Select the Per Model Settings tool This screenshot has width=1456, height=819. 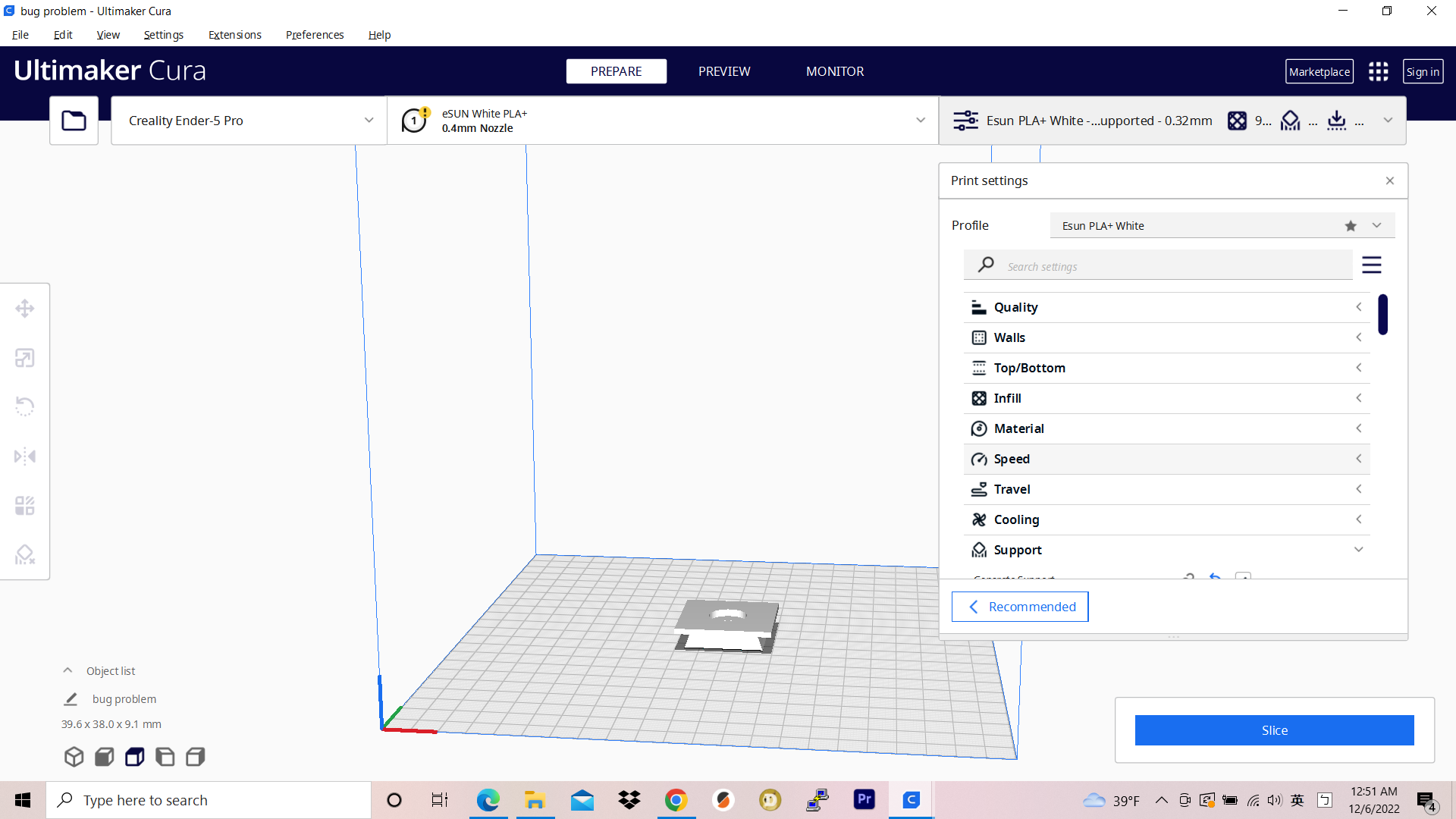click(25, 506)
